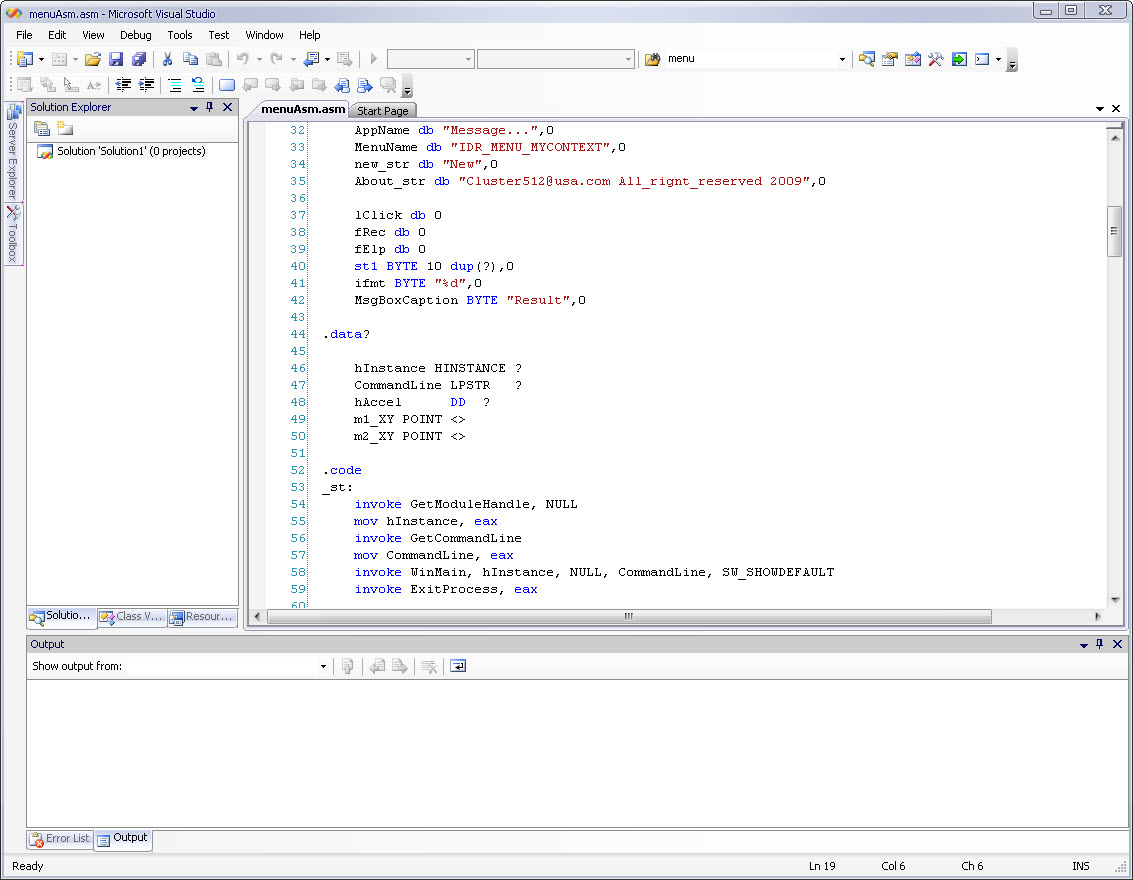Save the file with the floppy icon
This screenshot has width=1133, height=880.
click(x=116, y=59)
